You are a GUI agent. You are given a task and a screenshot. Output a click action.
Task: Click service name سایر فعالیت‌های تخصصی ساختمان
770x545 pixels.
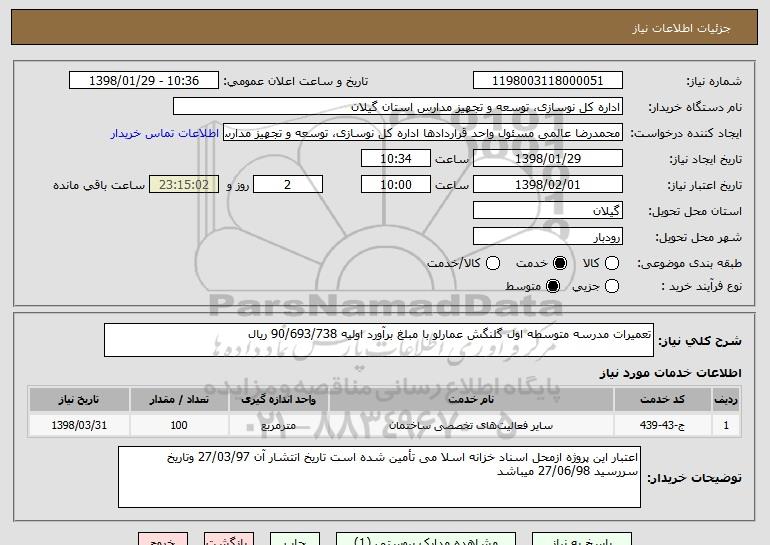(x=471, y=425)
